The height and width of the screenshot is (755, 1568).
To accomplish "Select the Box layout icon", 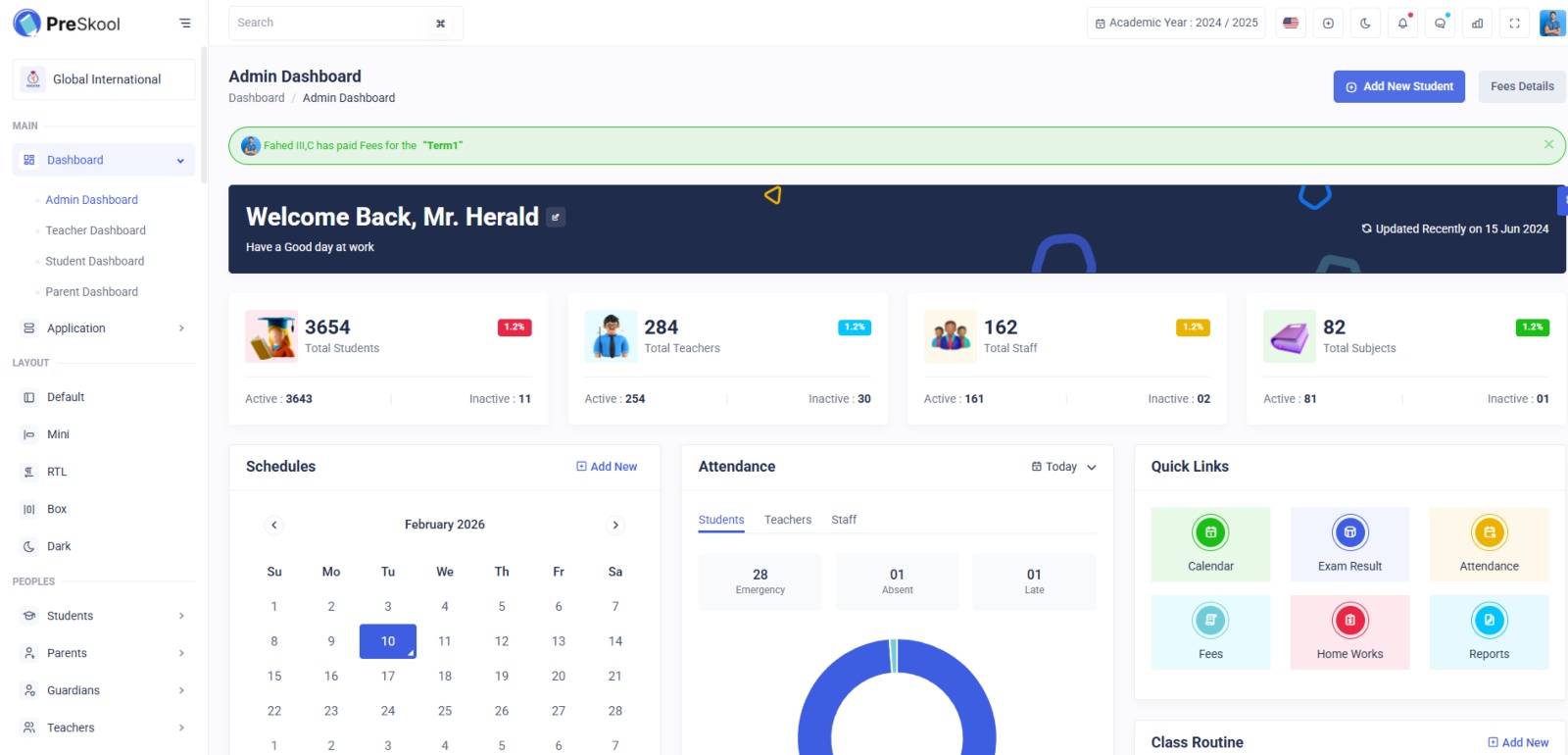I will click(28, 509).
